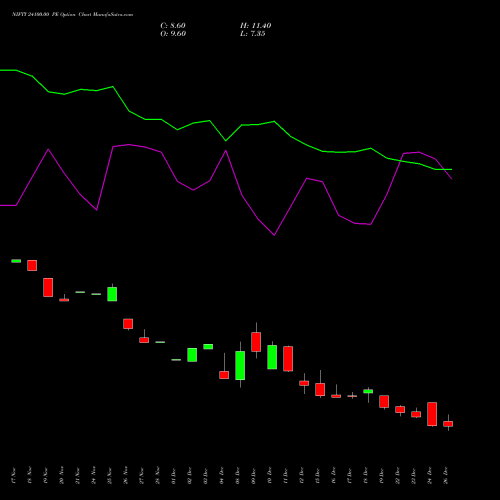This screenshot has height=500, width=500.
Task: Click the red candlestick for 11 Dec
Action: click(288, 359)
